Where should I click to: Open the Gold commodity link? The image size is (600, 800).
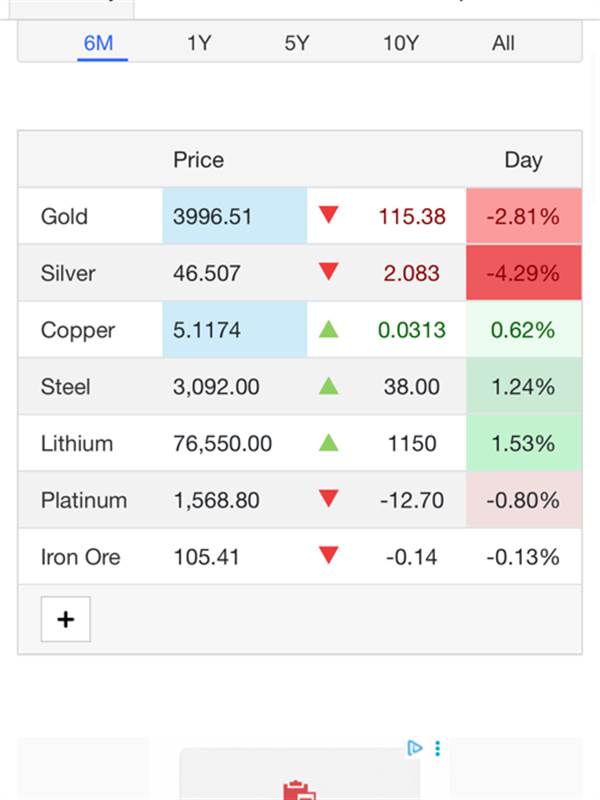coord(64,216)
